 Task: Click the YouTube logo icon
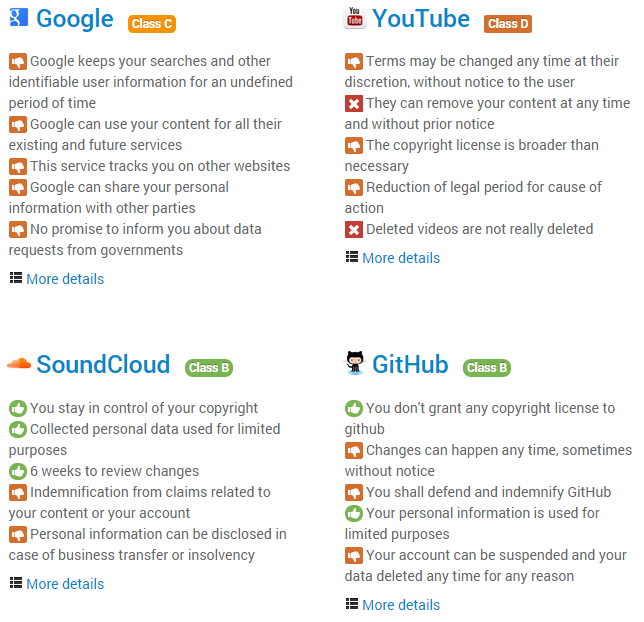point(355,18)
